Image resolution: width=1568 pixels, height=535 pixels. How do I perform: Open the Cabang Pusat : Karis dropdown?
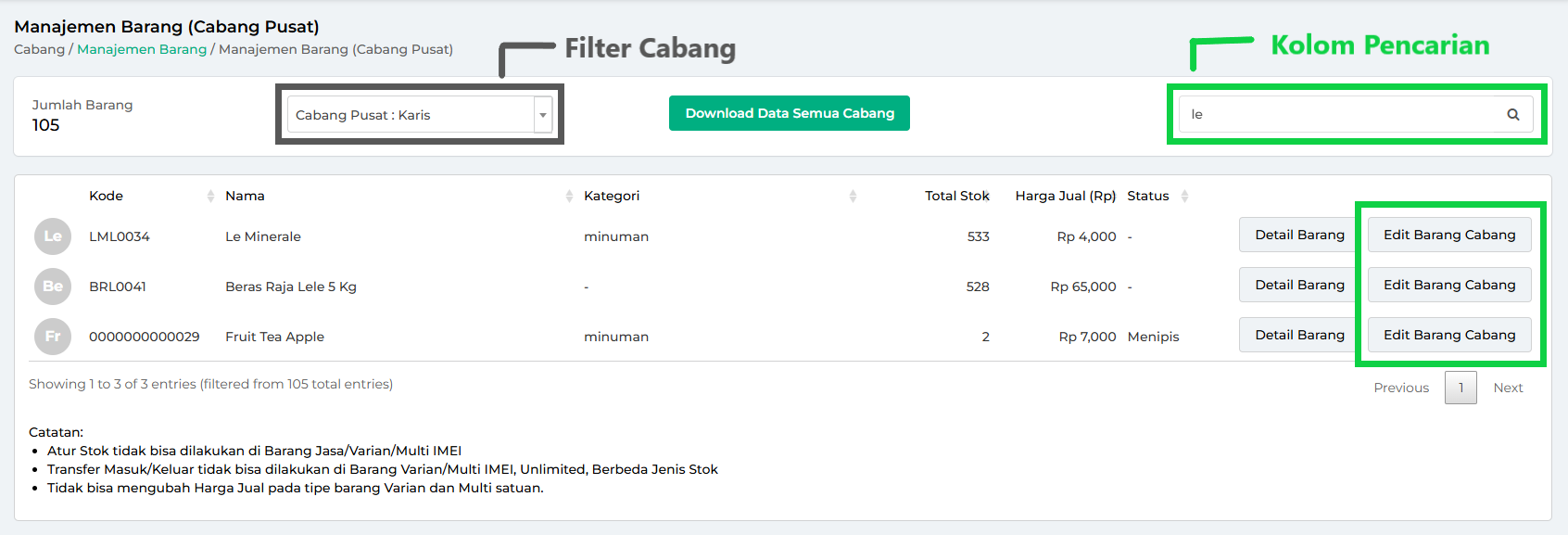411,115
